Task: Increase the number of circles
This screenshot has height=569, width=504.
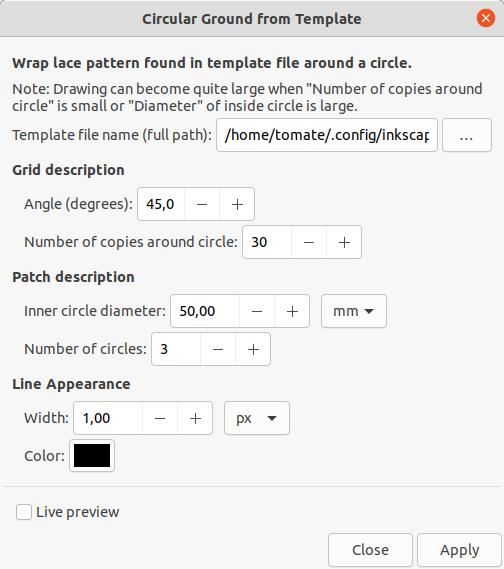Action: click(x=253, y=349)
